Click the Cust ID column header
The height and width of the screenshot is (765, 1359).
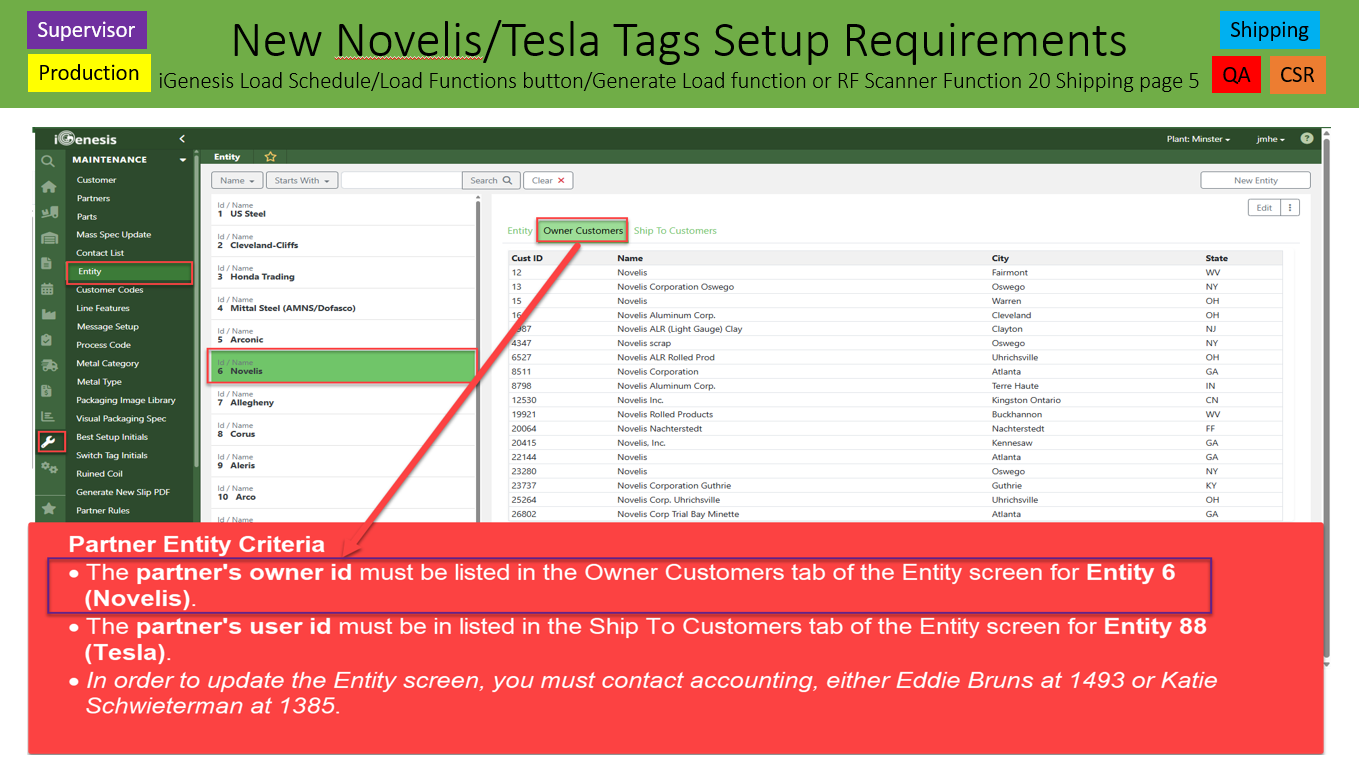coord(527,258)
